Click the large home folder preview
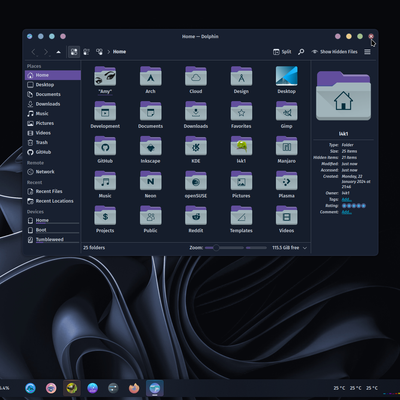 coord(343,96)
